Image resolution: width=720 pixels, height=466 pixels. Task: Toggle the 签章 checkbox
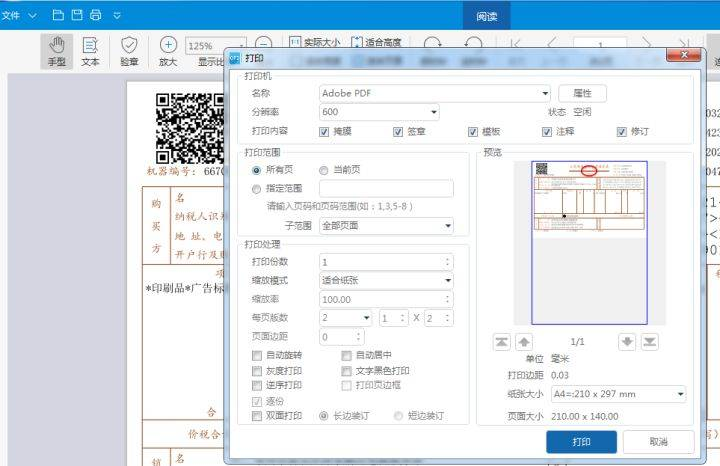tap(398, 132)
